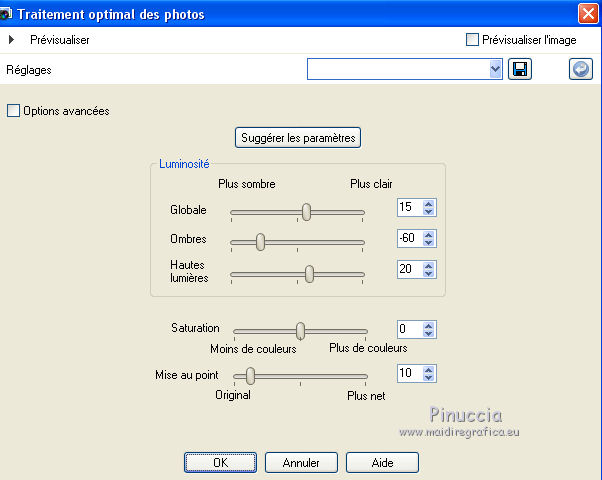Screen dimensions: 602x480
Task: Tick the Options avancées checkbox
Action: coord(13,111)
